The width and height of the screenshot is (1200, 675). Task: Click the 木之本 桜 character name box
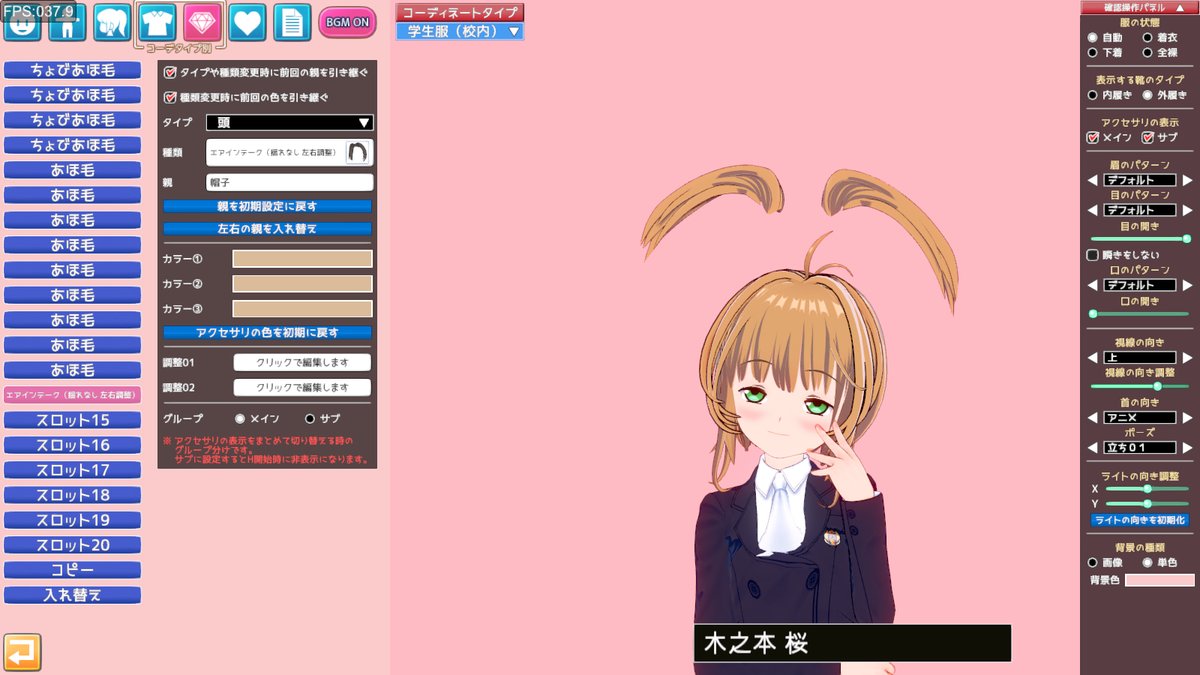[x=852, y=643]
